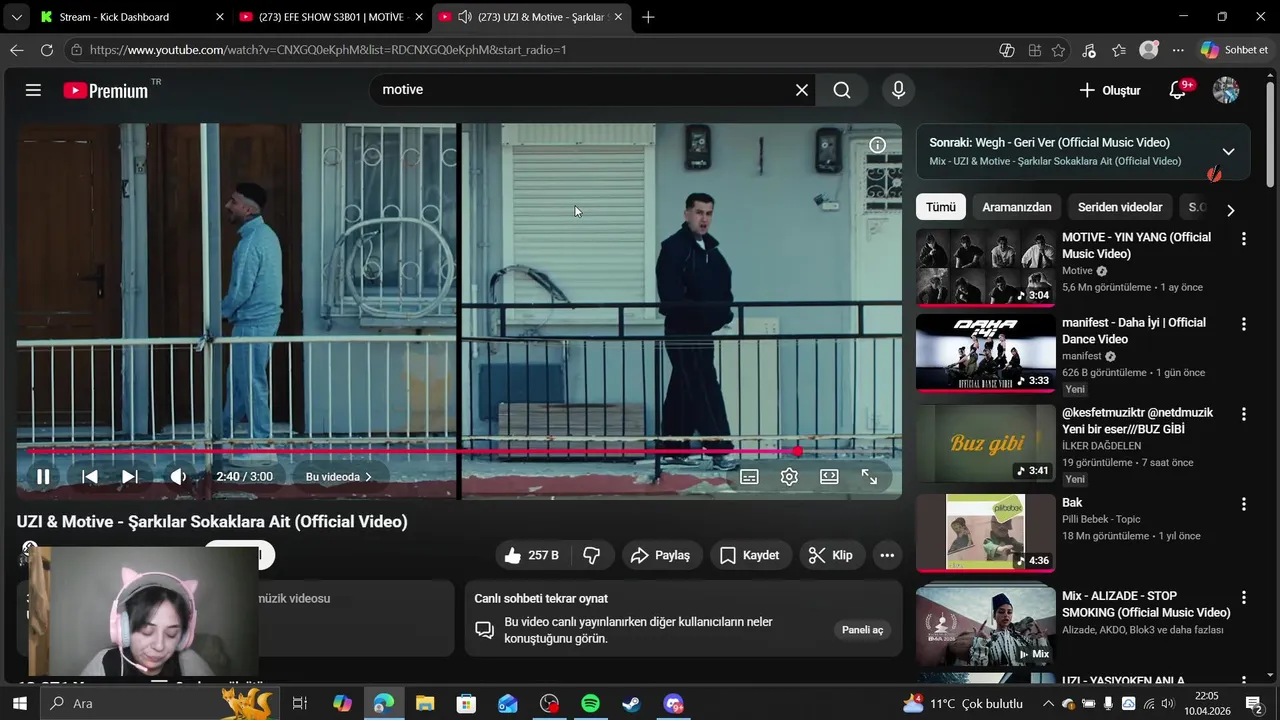
Task: Select the Tümü filter chip
Action: (941, 207)
